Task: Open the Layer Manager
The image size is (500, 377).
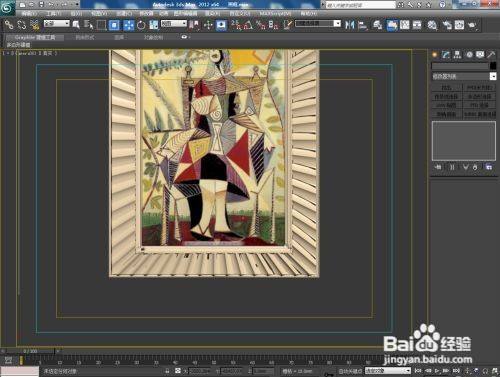Action: pyautogui.click(x=378, y=25)
